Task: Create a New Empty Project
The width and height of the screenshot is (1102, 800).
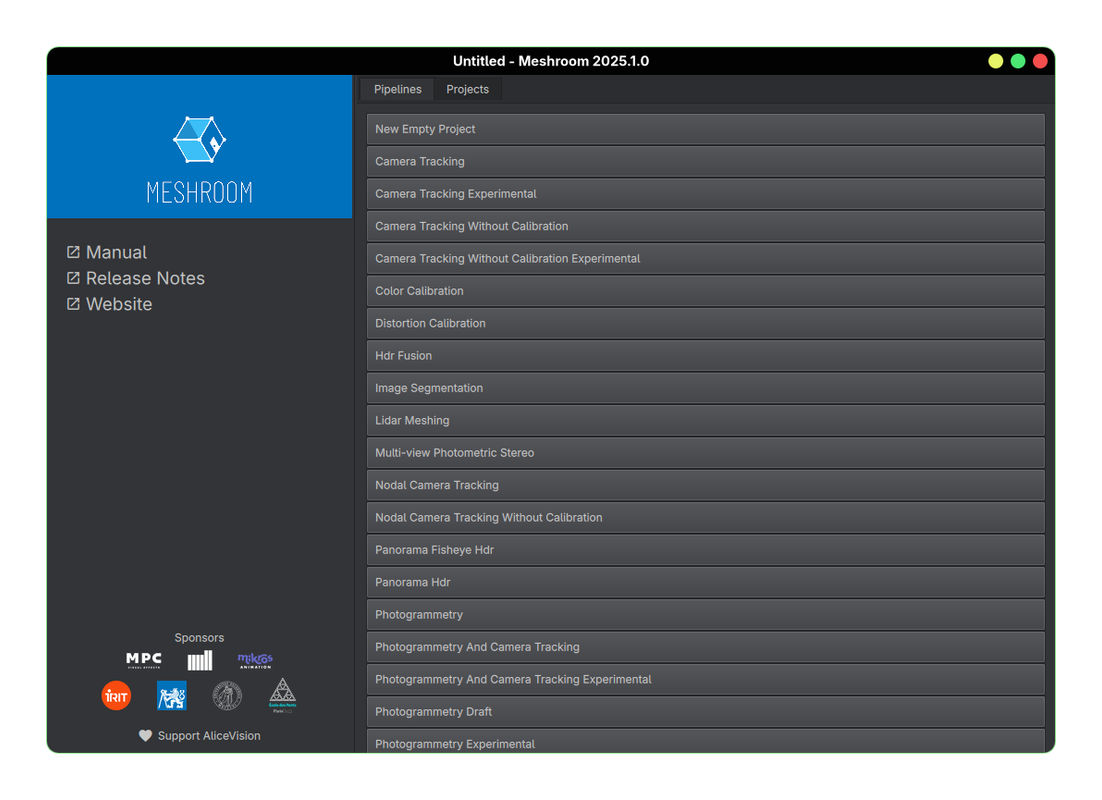Action: coord(706,129)
